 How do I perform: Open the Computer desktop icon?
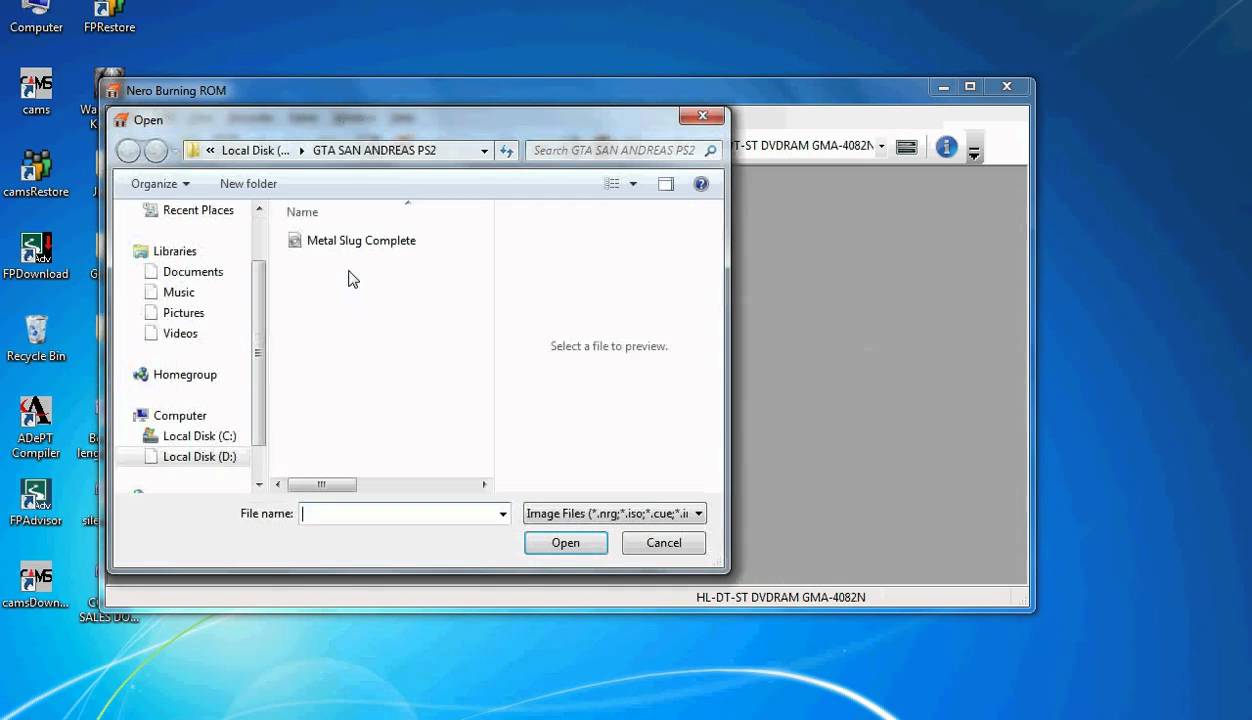pos(36,18)
